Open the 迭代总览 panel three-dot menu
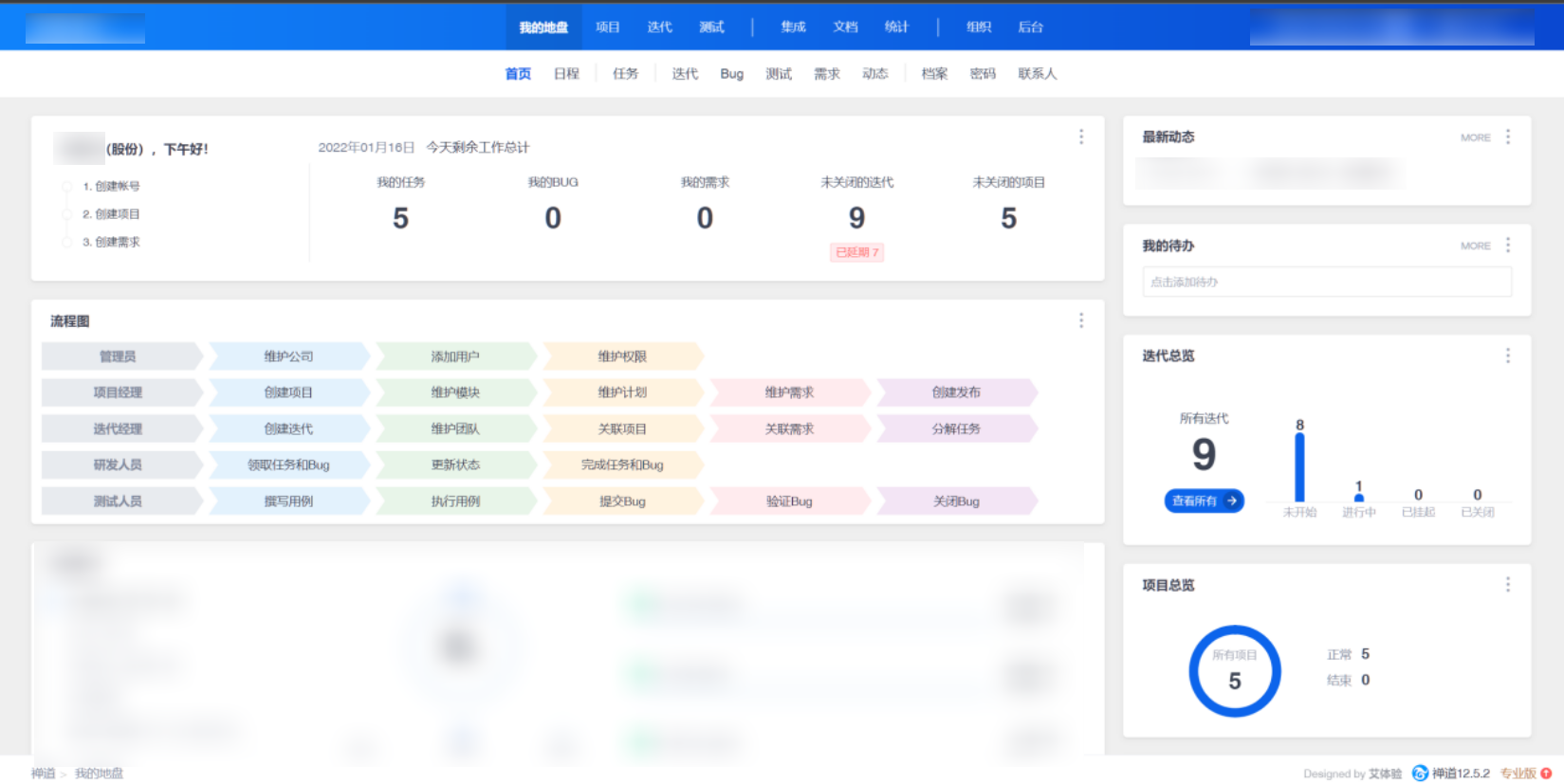The width and height of the screenshot is (1564, 784). [1507, 356]
